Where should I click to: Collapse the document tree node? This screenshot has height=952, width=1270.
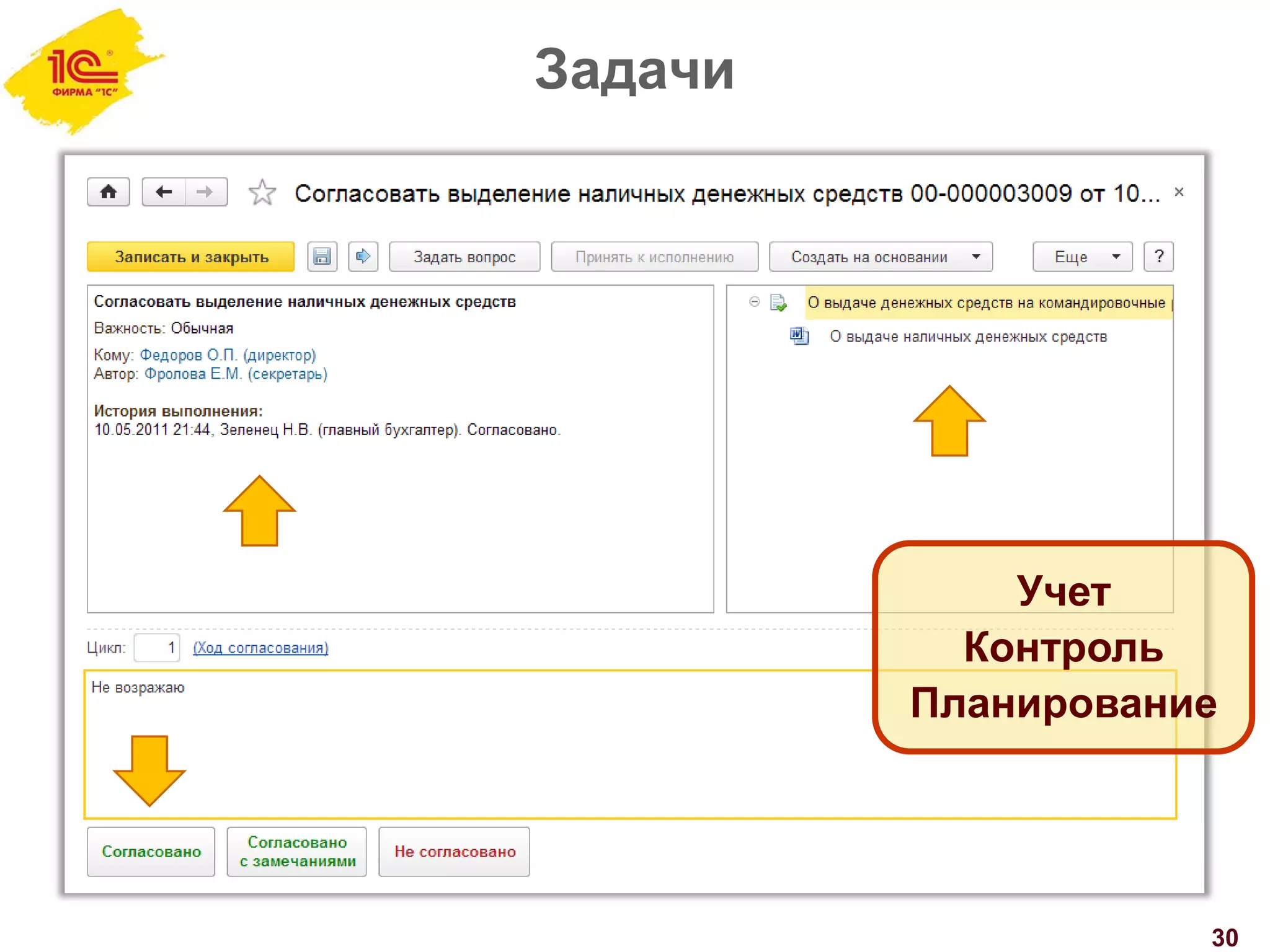pos(754,302)
